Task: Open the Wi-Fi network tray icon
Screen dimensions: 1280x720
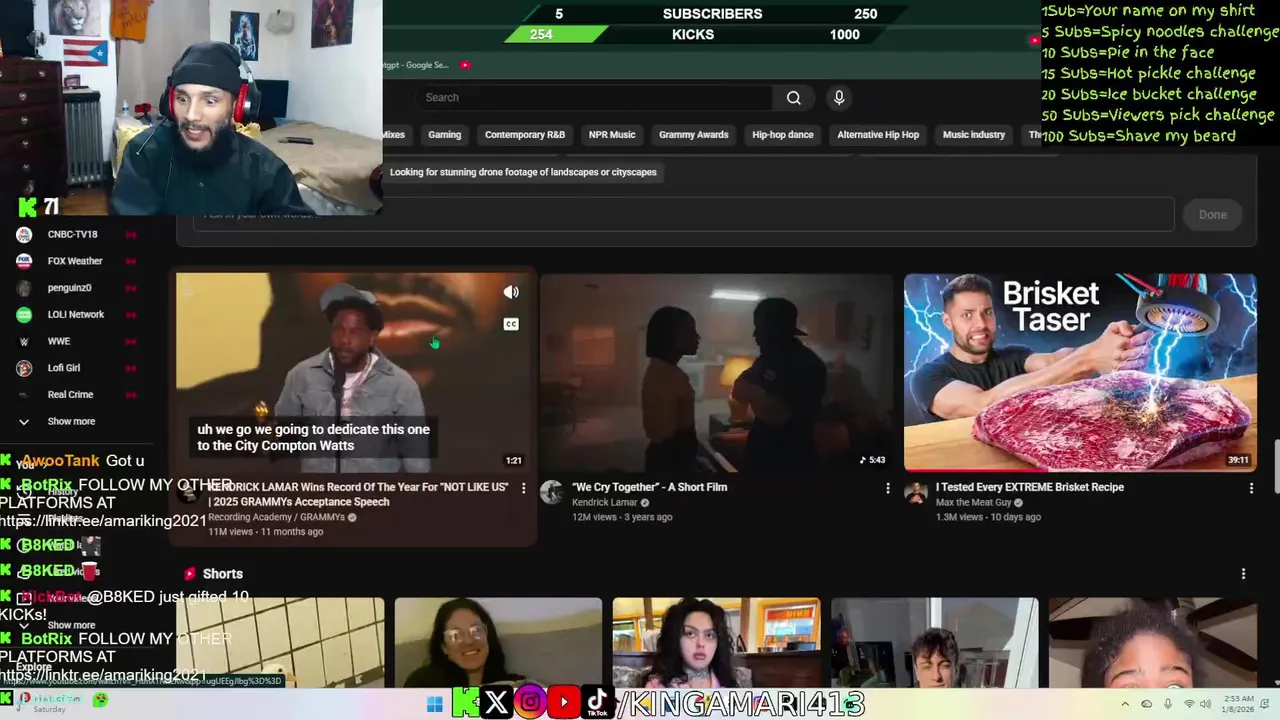Action: [1190, 704]
